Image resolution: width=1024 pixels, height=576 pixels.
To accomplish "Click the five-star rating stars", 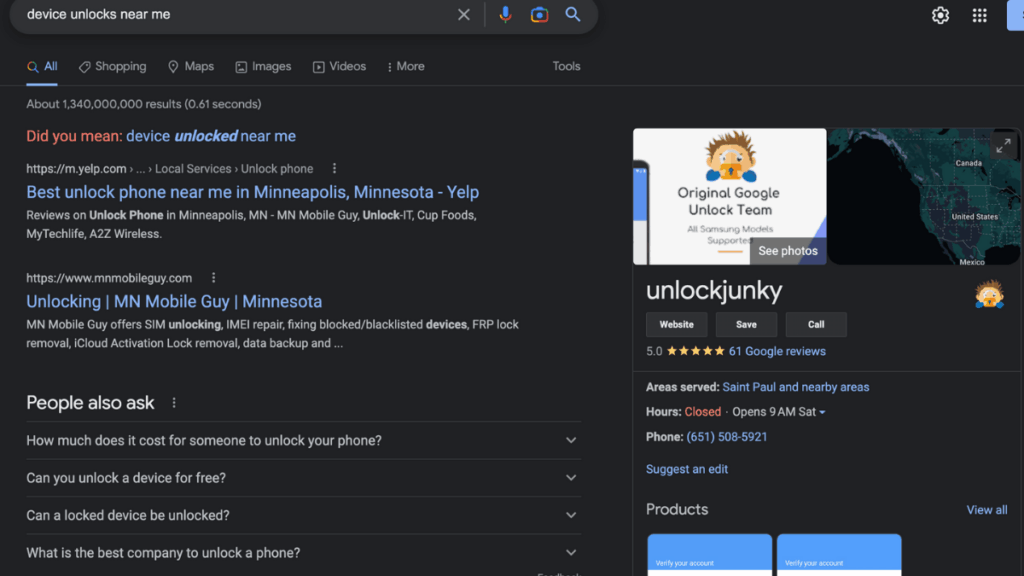I will pos(696,351).
